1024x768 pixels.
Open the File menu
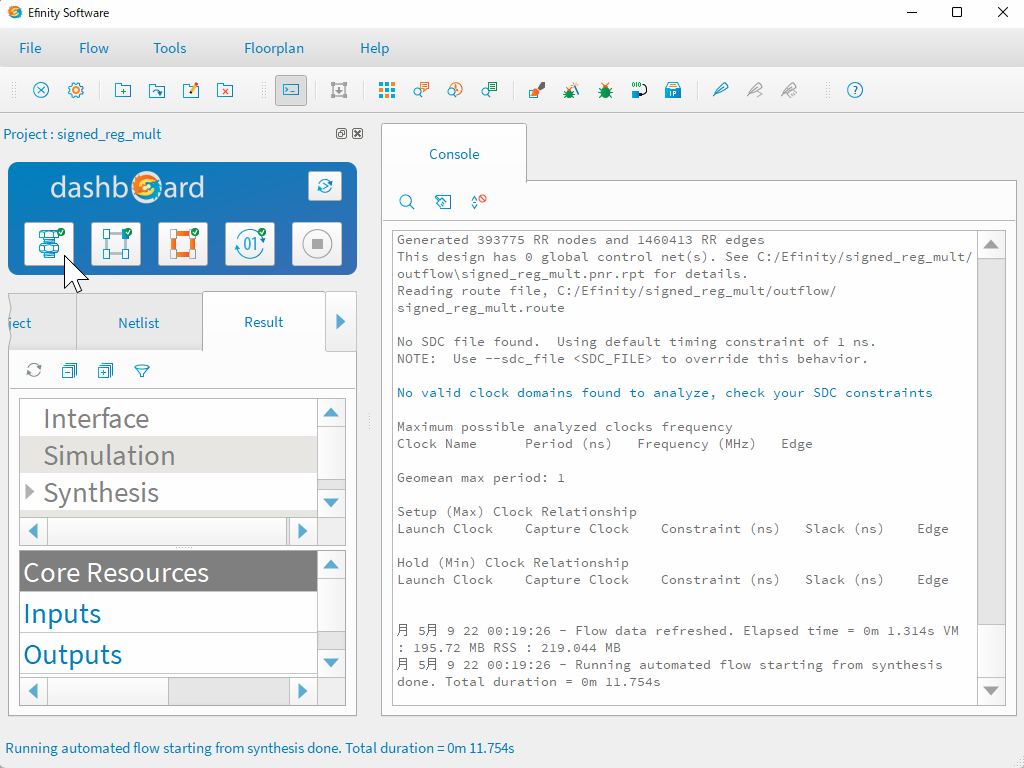[30, 48]
